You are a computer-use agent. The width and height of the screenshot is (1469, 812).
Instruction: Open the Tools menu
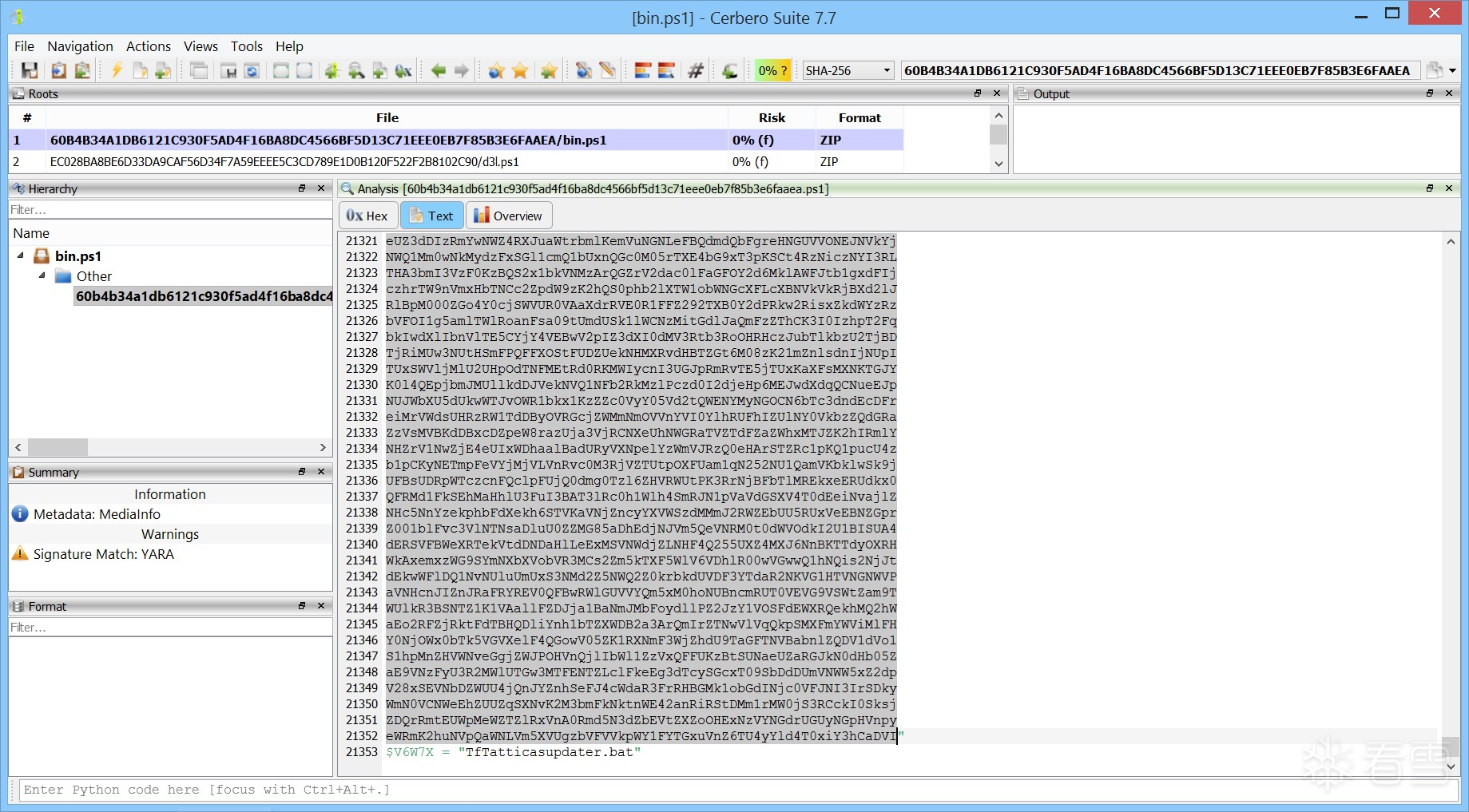pos(247,46)
